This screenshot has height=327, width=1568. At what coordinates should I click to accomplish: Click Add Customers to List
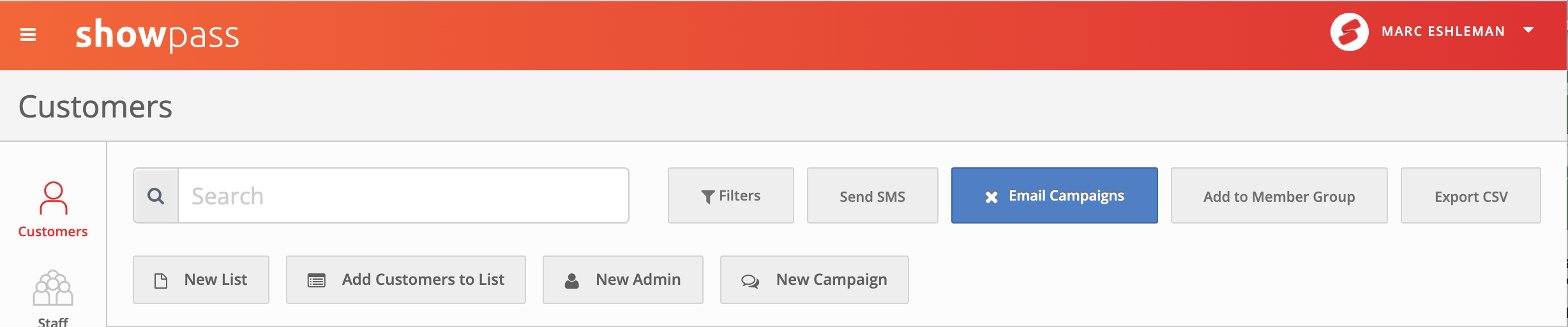(406, 280)
